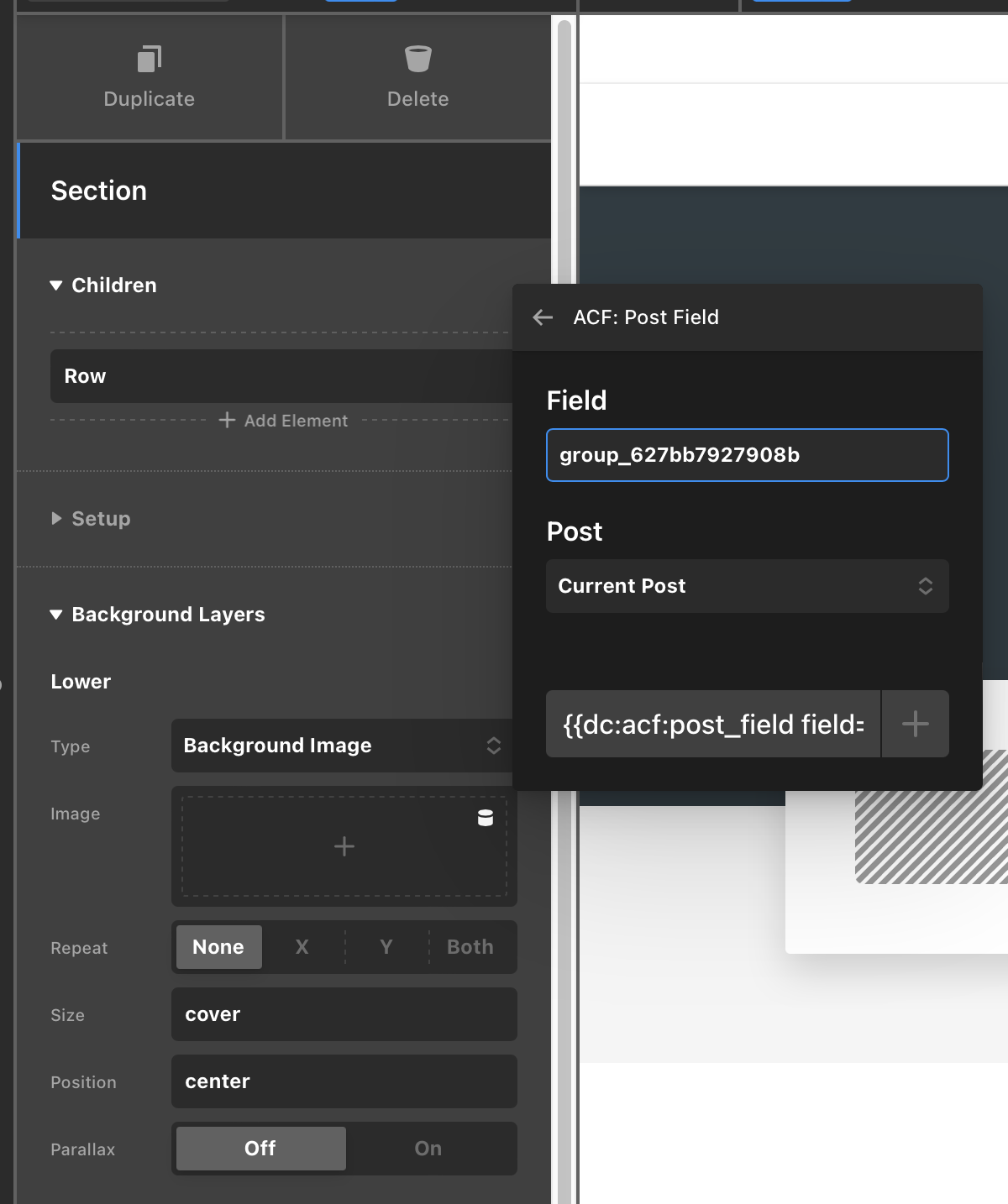Open dynamic content database icon on Image
Screen dimensions: 1008x1204
[x=486, y=818]
